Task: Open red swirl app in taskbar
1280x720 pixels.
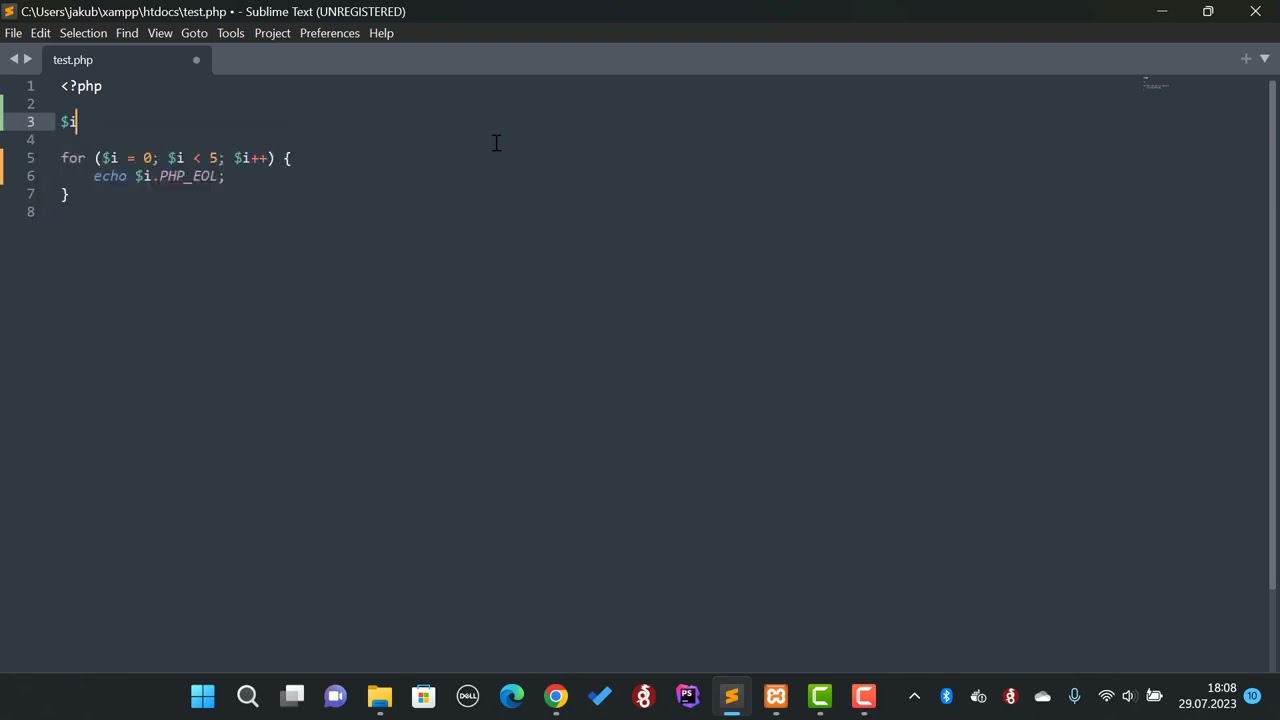Action: pyautogui.click(x=644, y=696)
